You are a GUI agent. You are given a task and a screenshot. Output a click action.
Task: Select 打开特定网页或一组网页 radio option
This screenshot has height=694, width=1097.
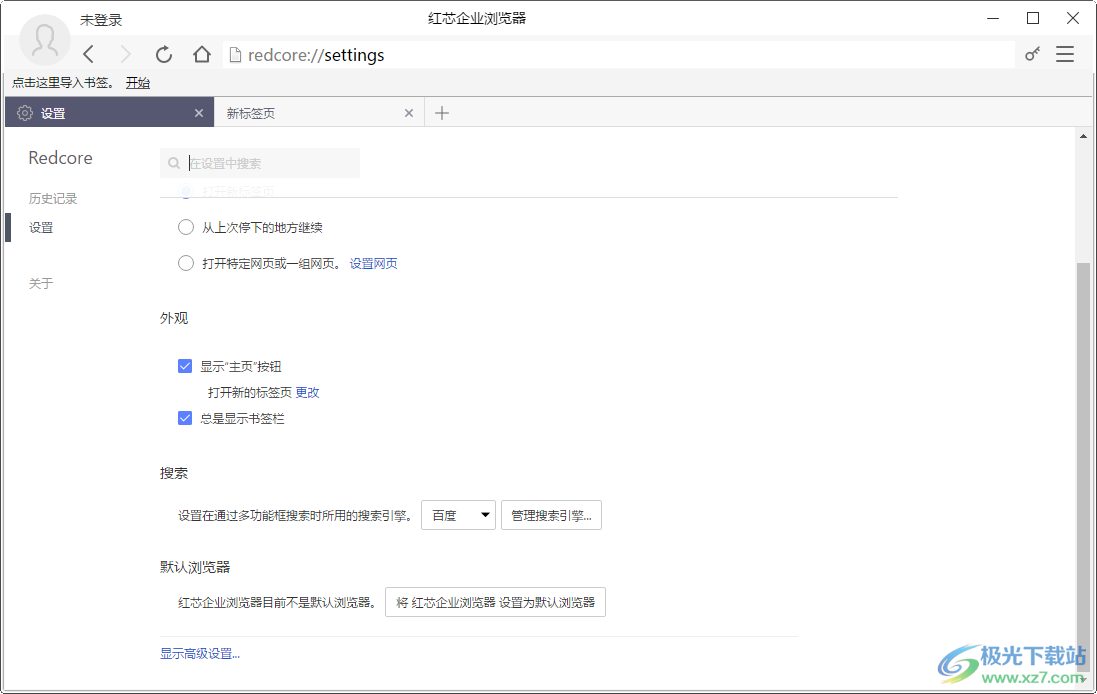point(185,263)
